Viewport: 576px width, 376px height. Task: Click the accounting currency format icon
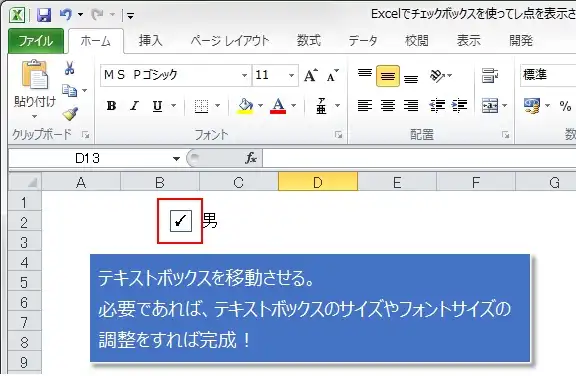[532, 106]
